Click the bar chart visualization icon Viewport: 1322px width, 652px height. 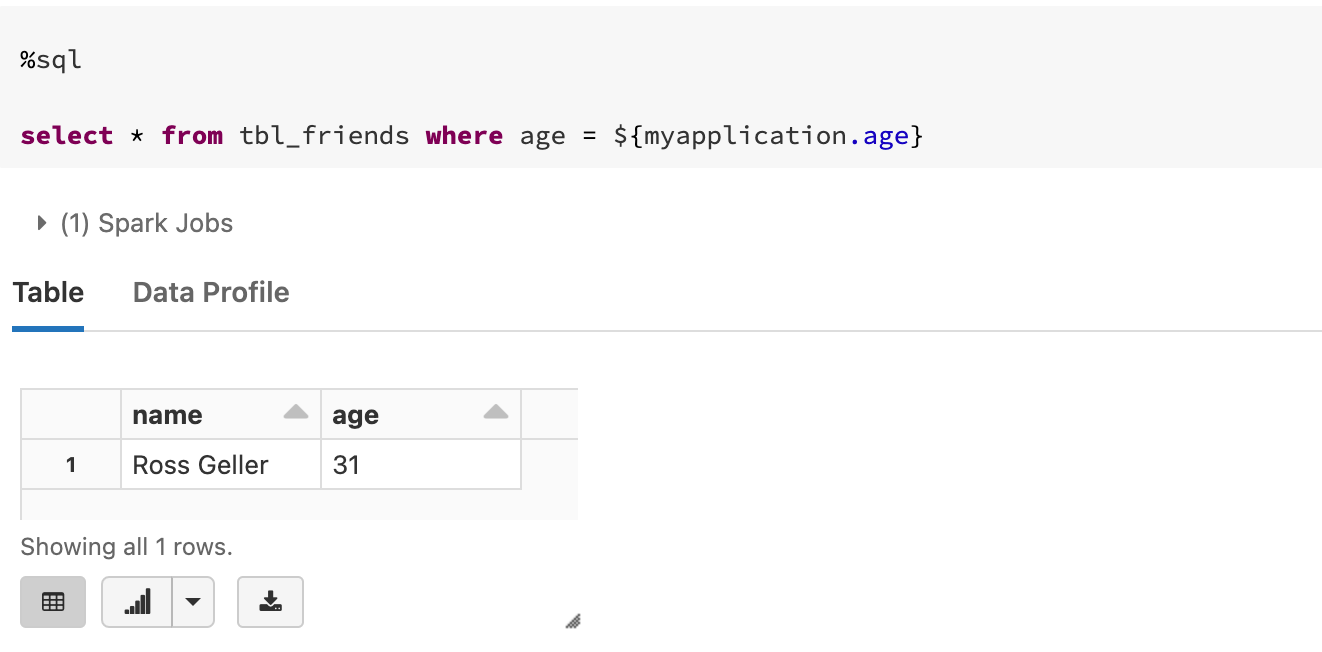pyautogui.click(x=137, y=602)
